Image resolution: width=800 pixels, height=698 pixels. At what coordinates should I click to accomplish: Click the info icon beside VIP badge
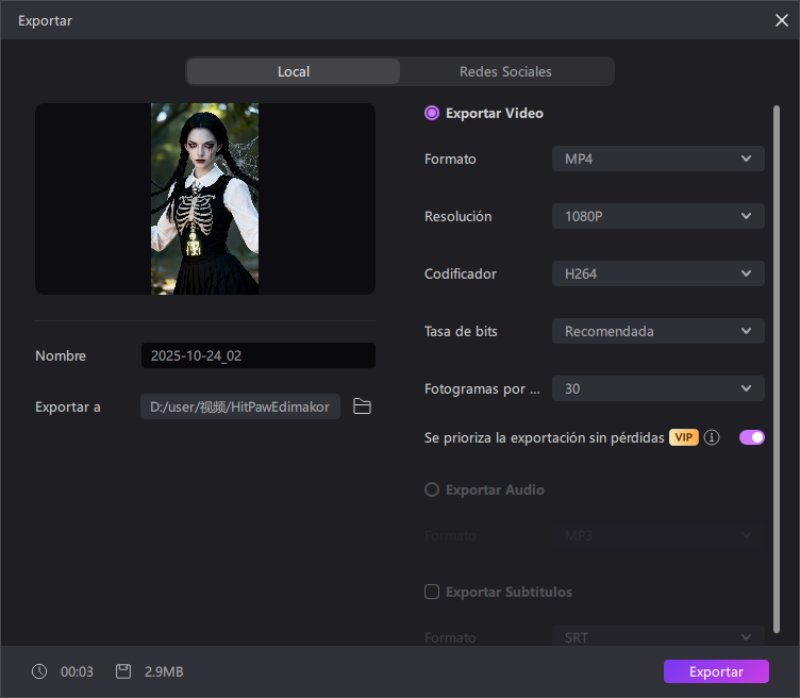click(x=712, y=437)
